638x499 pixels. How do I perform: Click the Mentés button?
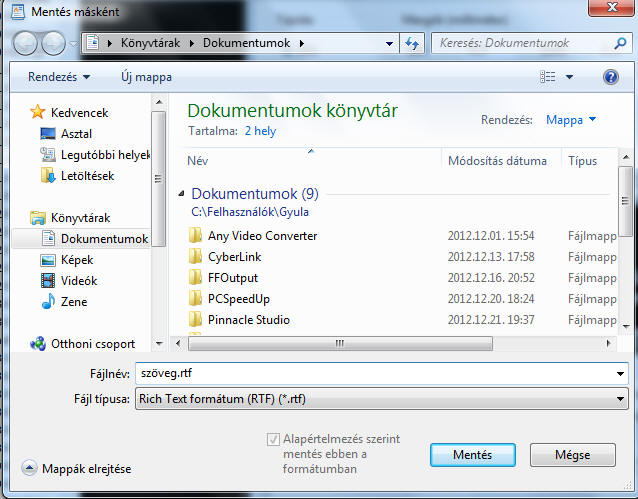(472, 455)
